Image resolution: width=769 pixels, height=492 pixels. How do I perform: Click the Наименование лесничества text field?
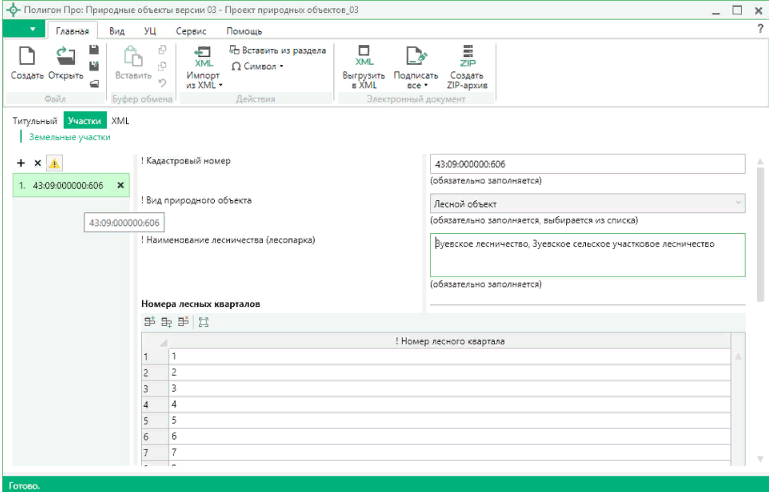tap(587, 255)
